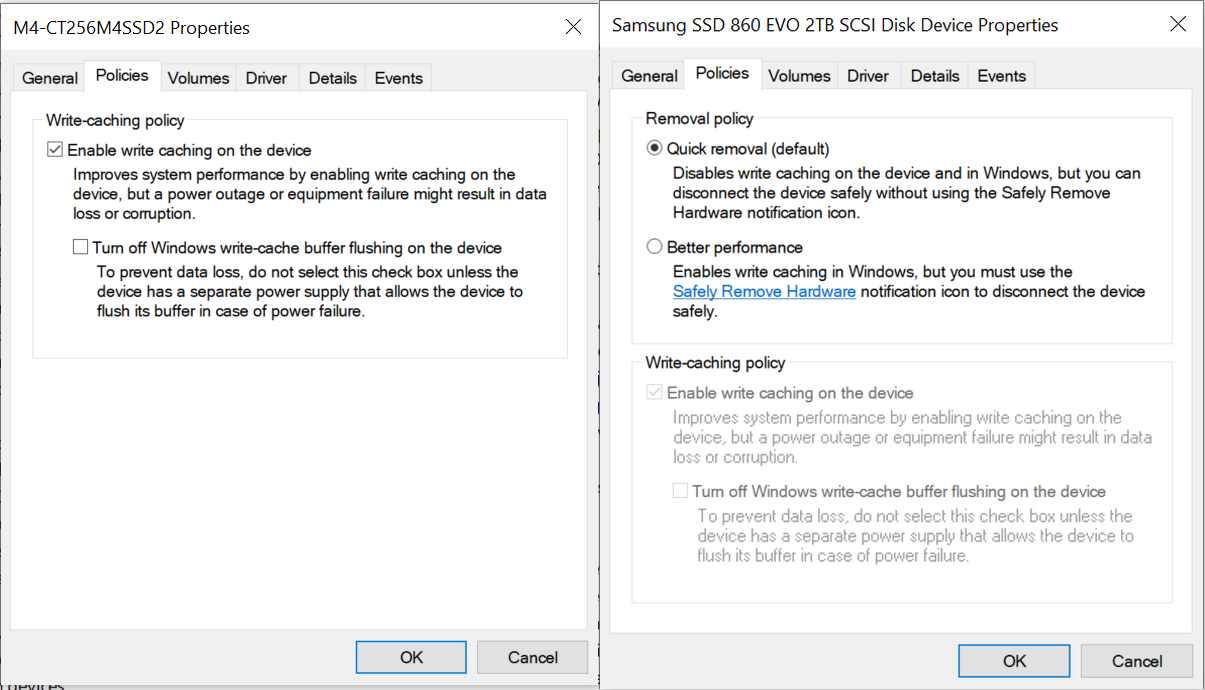This screenshot has width=1205, height=690.
Task: Uncheck Enable write caching in M4-CT256M4SSD2 window
Action: click(55, 151)
